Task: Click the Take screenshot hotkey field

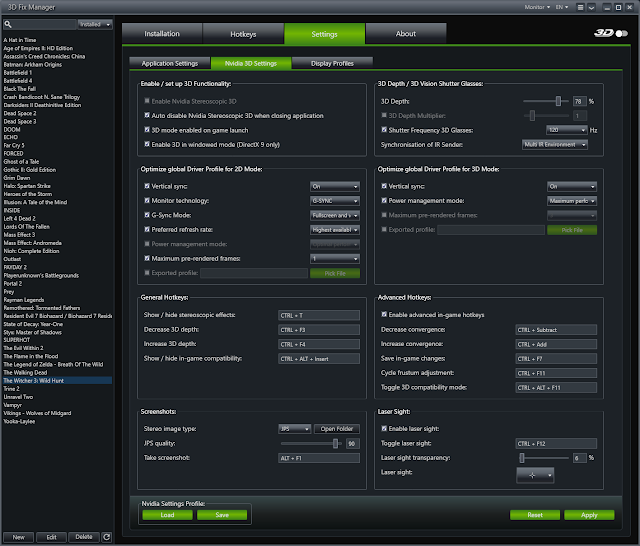Action: (319, 458)
